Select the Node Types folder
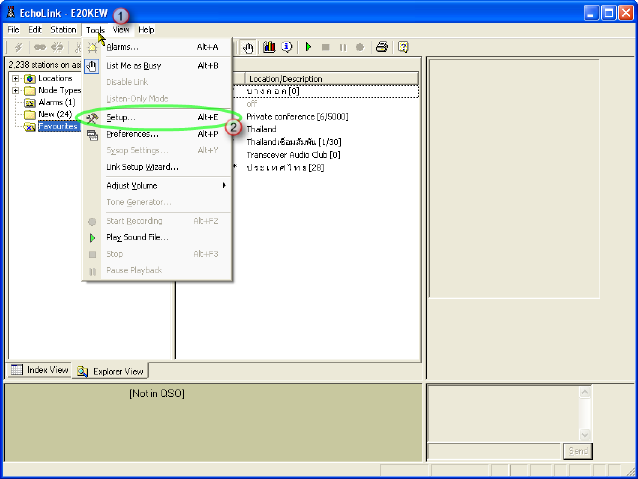This screenshot has width=638, height=479. tap(59, 90)
